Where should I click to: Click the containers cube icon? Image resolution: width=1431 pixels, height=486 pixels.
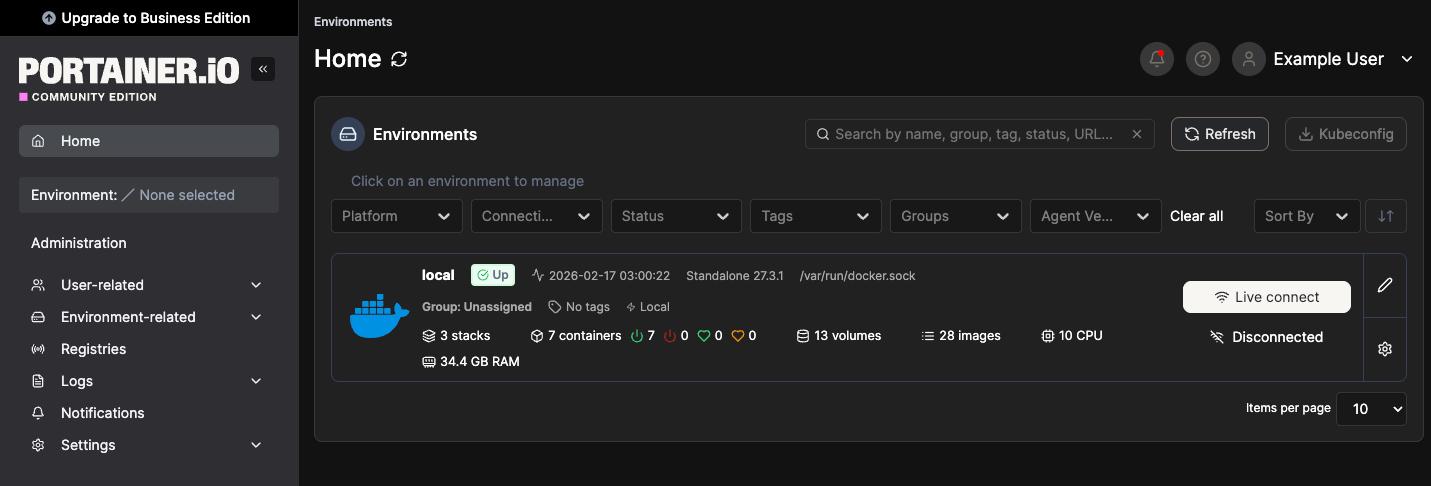[537, 336]
